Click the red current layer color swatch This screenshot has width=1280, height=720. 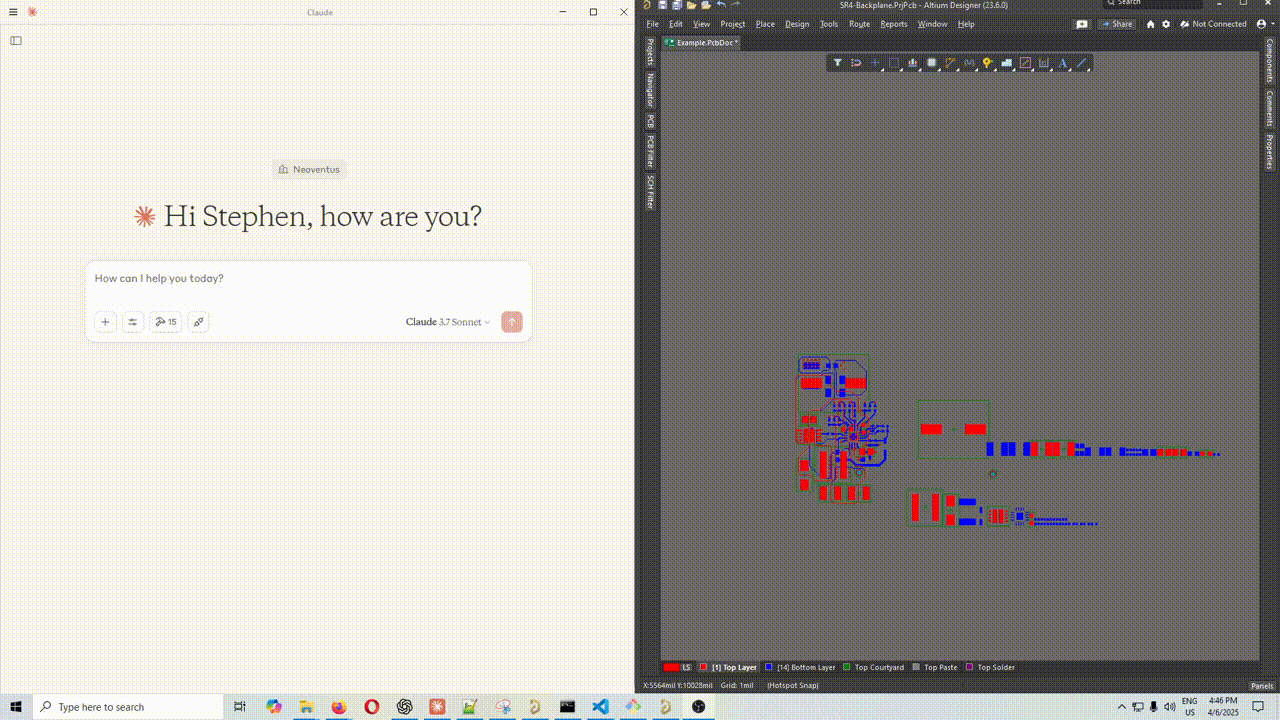pos(671,667)
